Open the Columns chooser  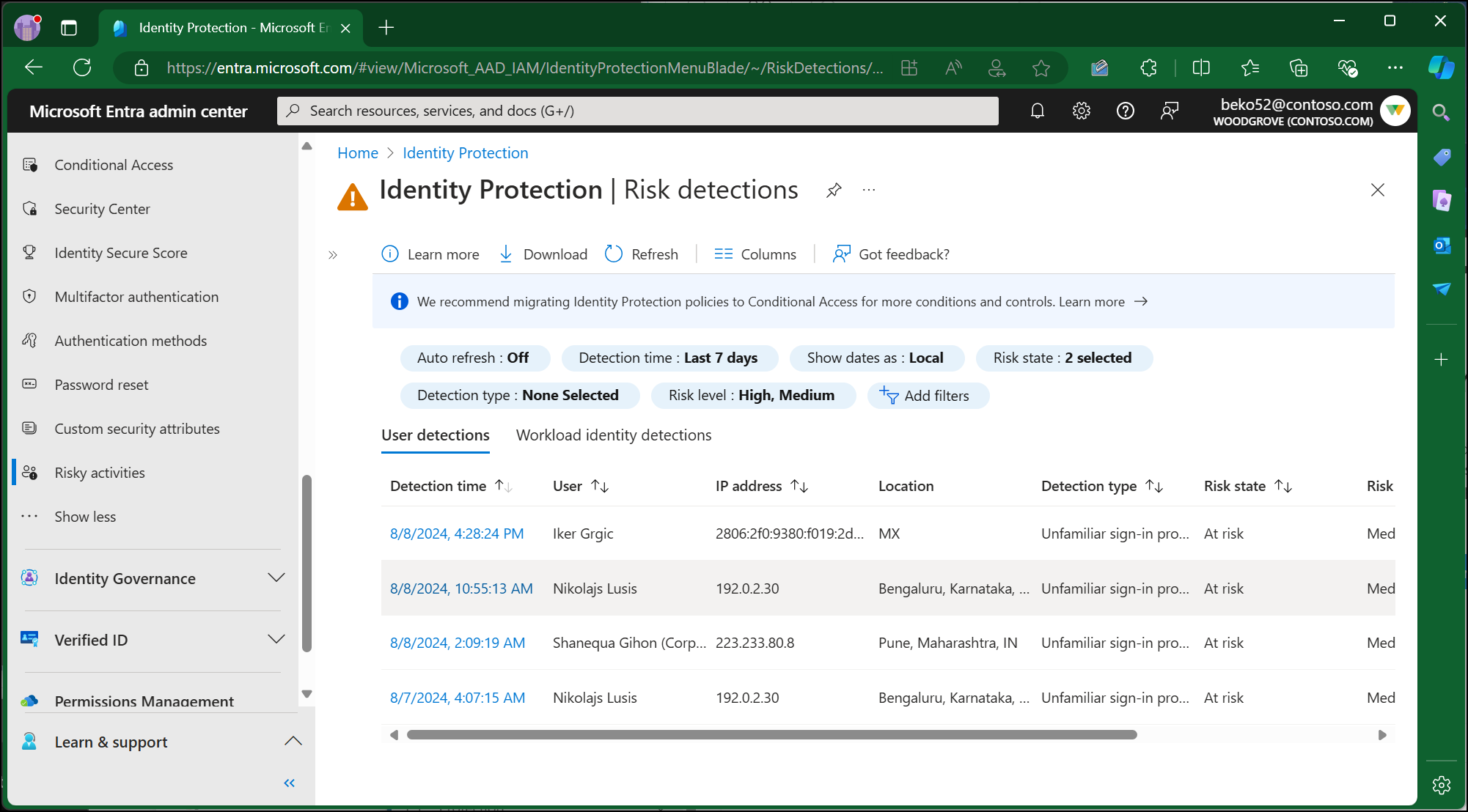point(755,254)
